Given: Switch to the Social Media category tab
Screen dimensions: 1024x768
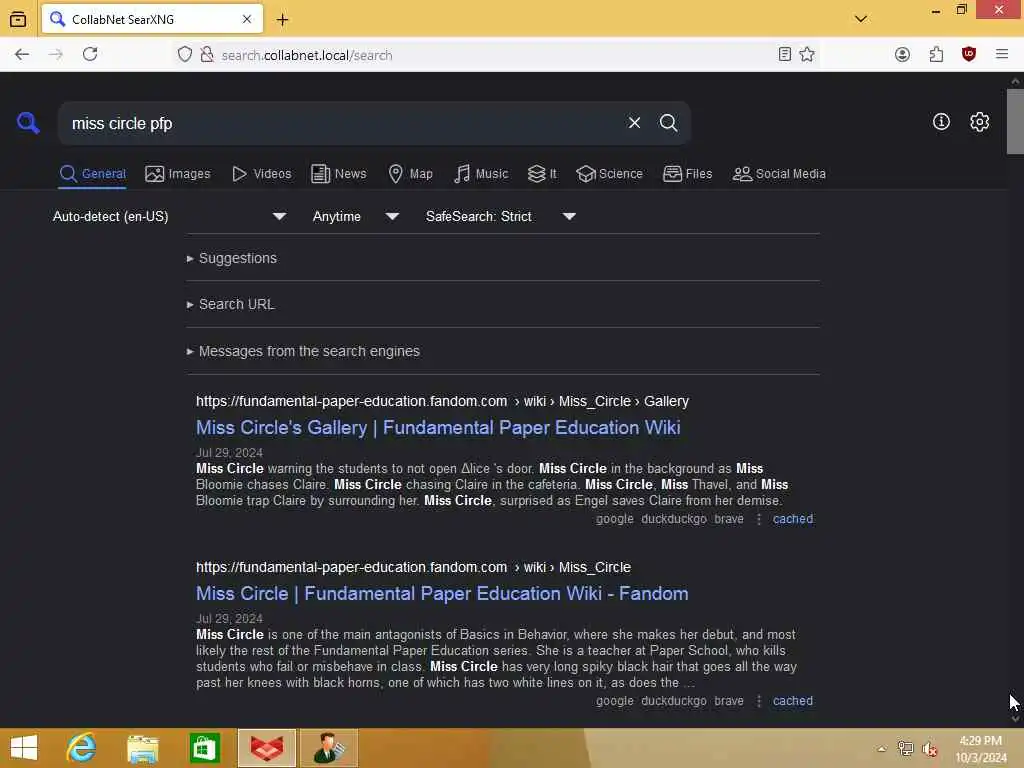Looking at the screenshot, I should (779, 174).
